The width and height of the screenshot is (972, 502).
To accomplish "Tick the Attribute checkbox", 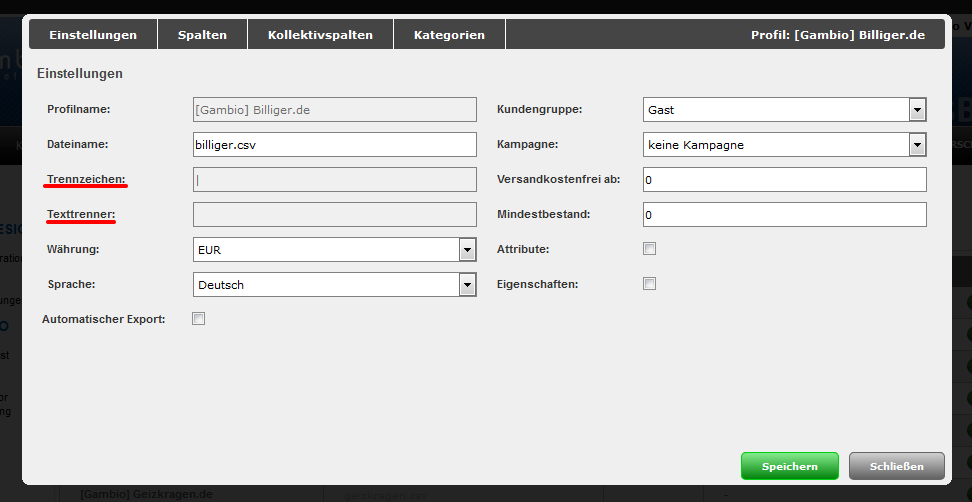I will [649, 248].
